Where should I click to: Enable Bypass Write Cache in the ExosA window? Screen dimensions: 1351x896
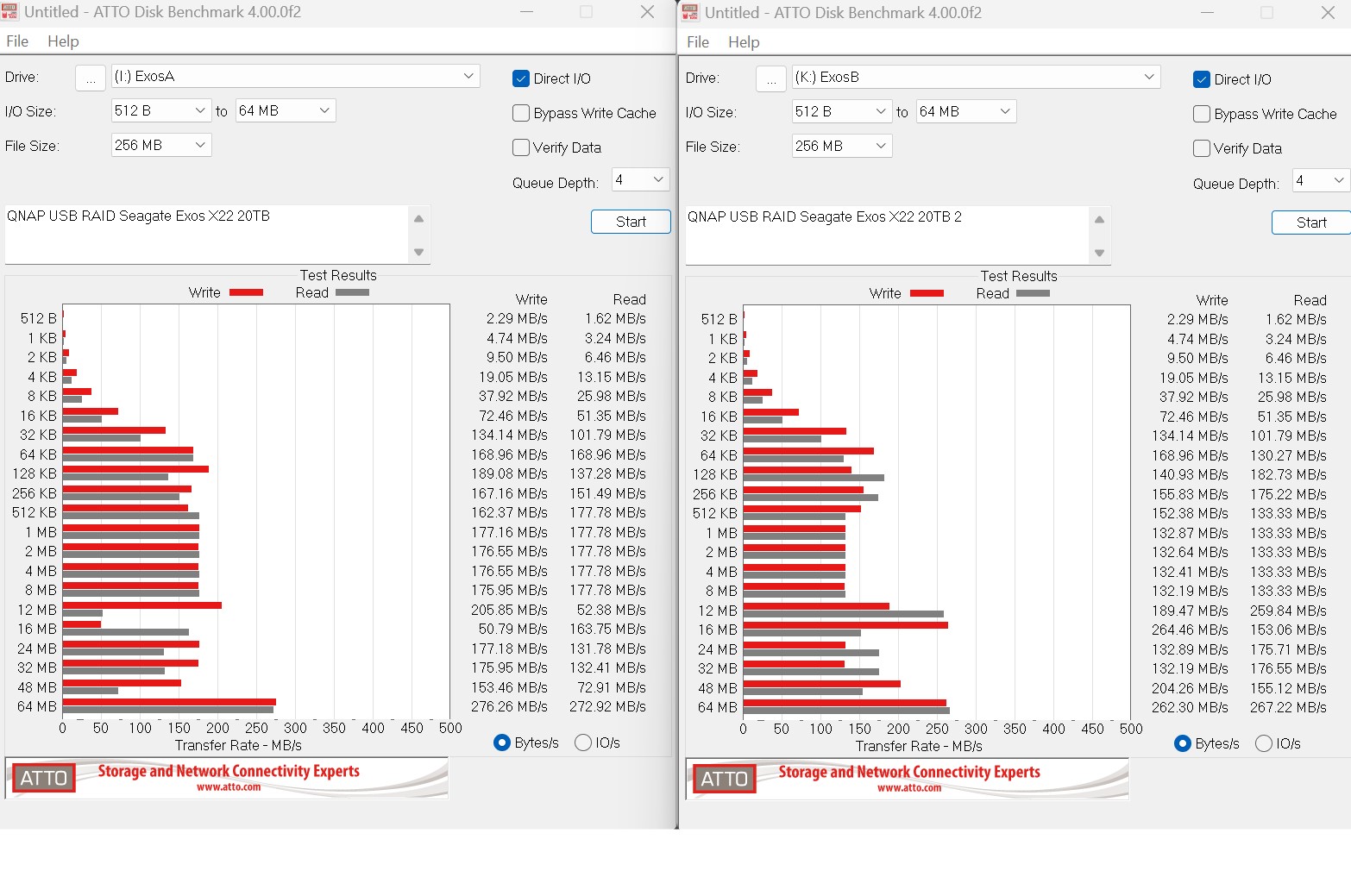(521, 113)
